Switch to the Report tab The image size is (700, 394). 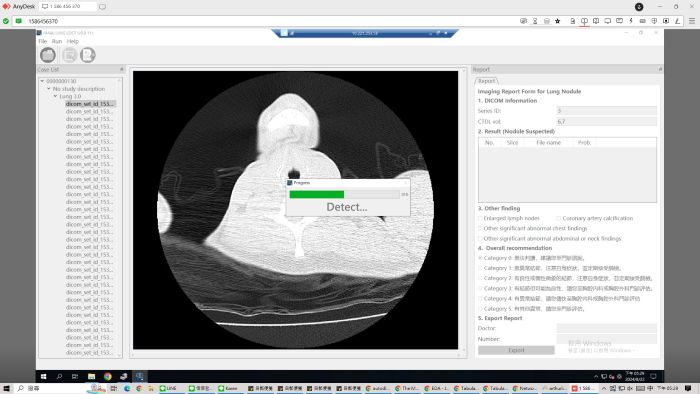487,81
